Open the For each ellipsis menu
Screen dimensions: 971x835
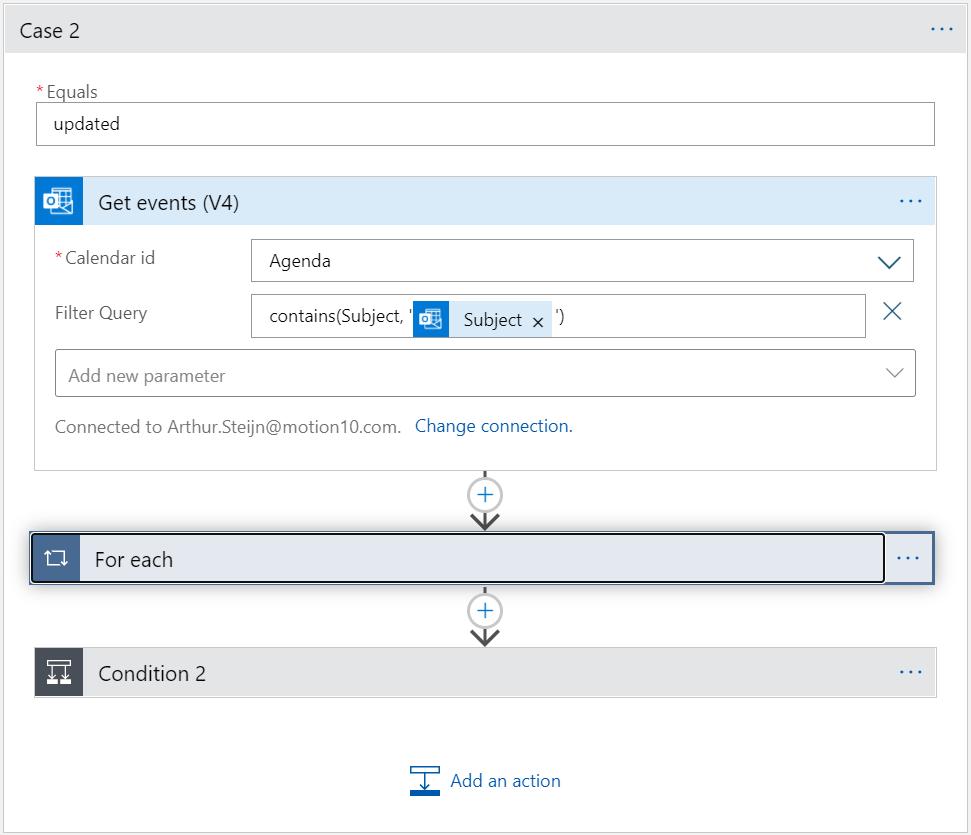(x=908, y=558)
